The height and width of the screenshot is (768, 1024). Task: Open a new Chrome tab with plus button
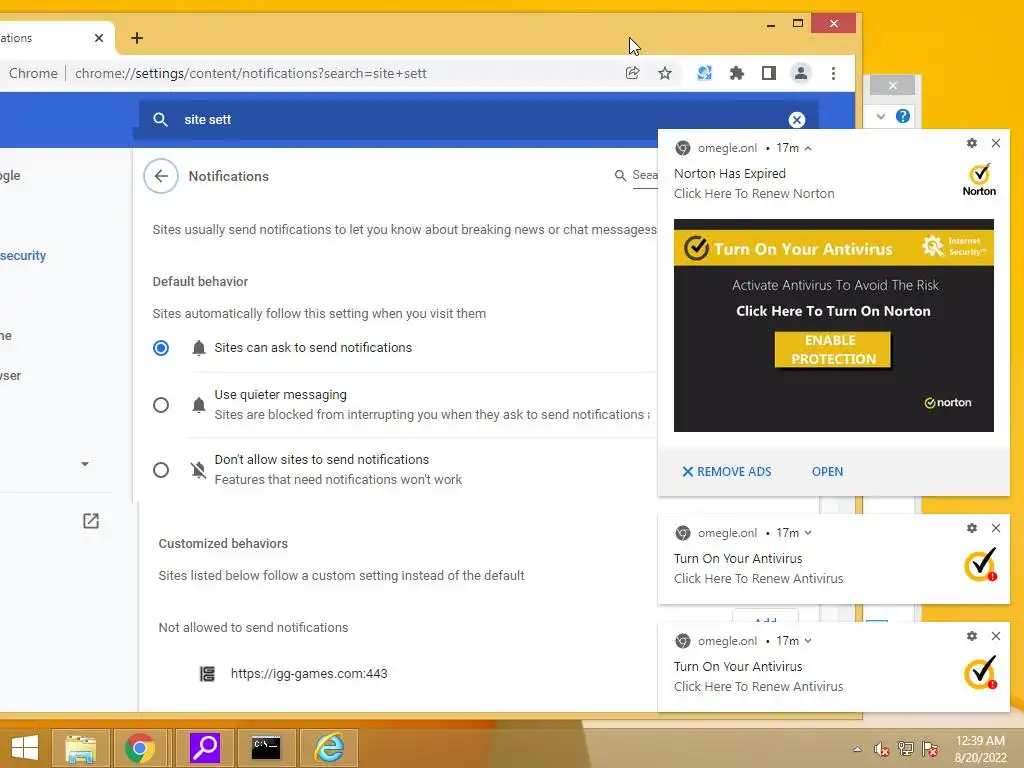[136, 38]
